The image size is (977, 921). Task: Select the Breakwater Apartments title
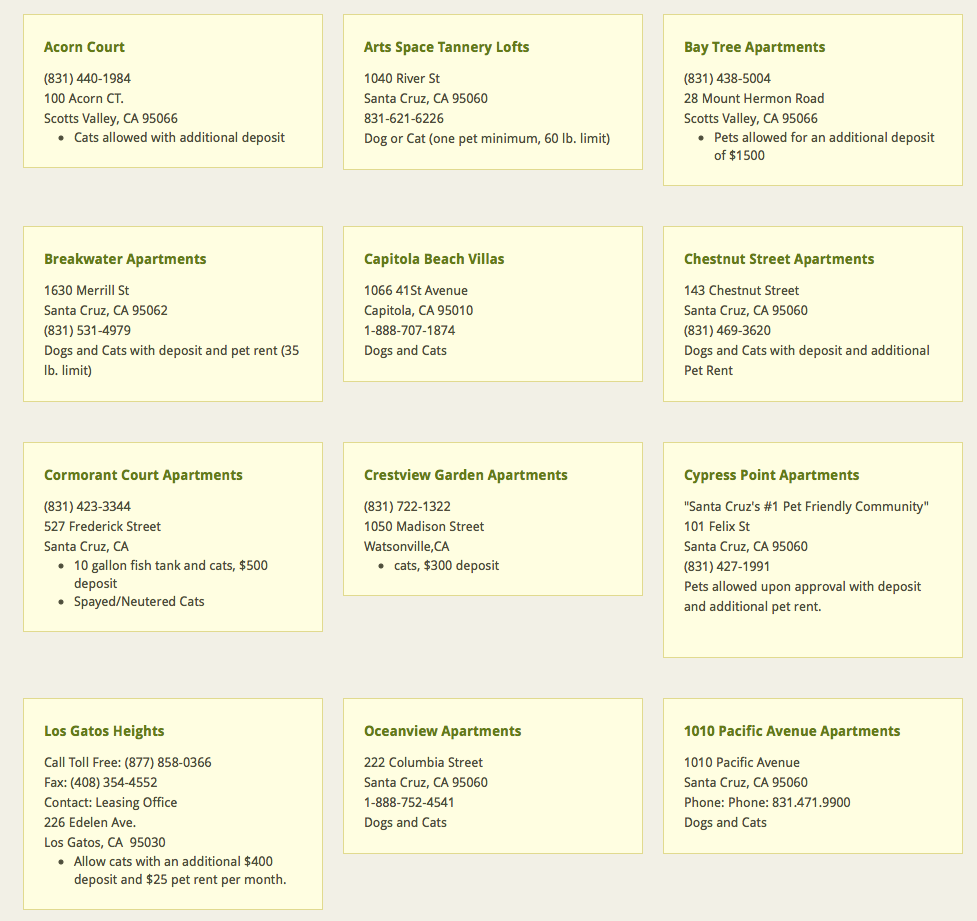point(125,259)
